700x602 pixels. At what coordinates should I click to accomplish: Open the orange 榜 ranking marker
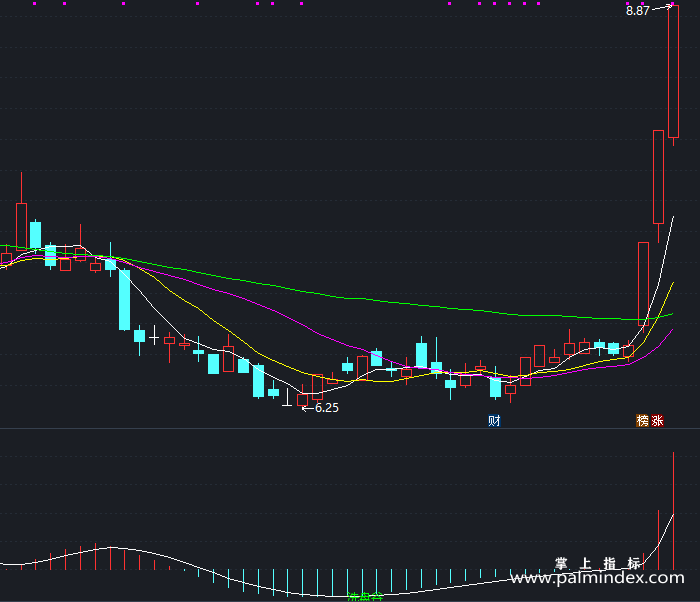(642, 421)
